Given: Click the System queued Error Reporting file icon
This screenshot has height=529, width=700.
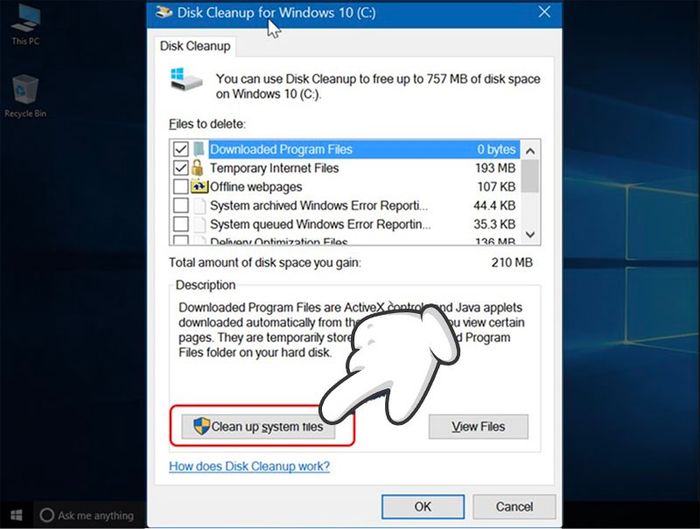Looking at the screenshot, I should (x=200, y=224).
